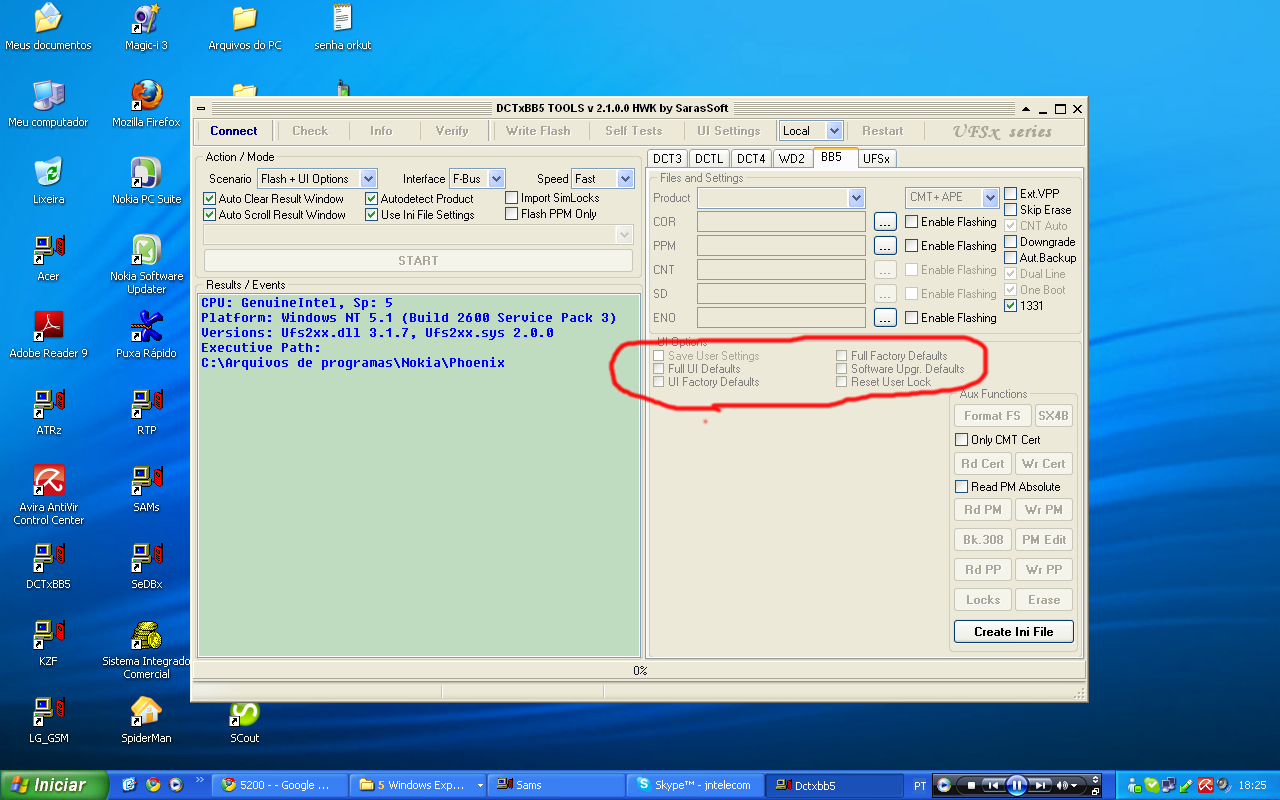Toggle Auto Scroll Result Window checkbox
The width and height of the screenshot is (1280, 800).
pos(210,215)
